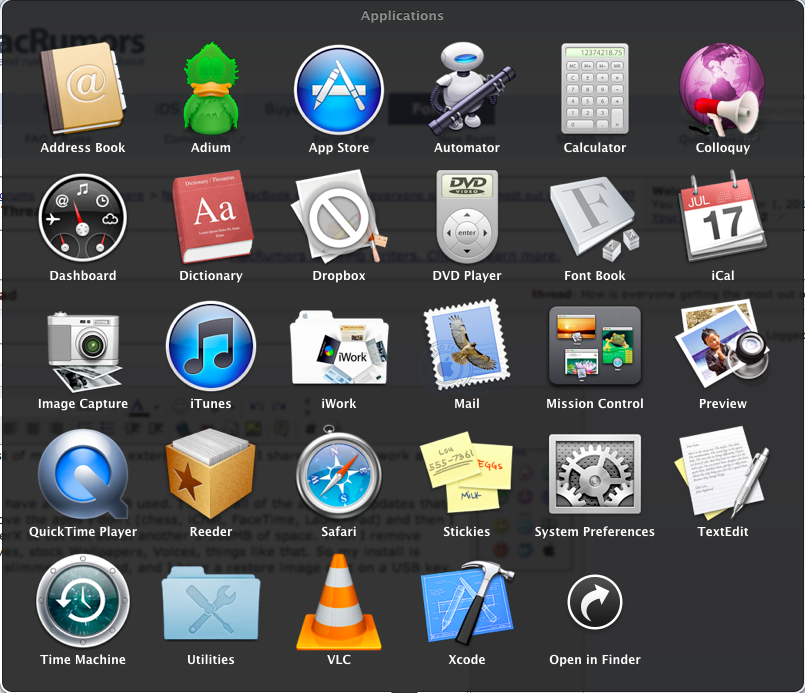The height and width of the screenshot is (693, 805).
Task: Open the iWork folder icon
Action: 339,347
